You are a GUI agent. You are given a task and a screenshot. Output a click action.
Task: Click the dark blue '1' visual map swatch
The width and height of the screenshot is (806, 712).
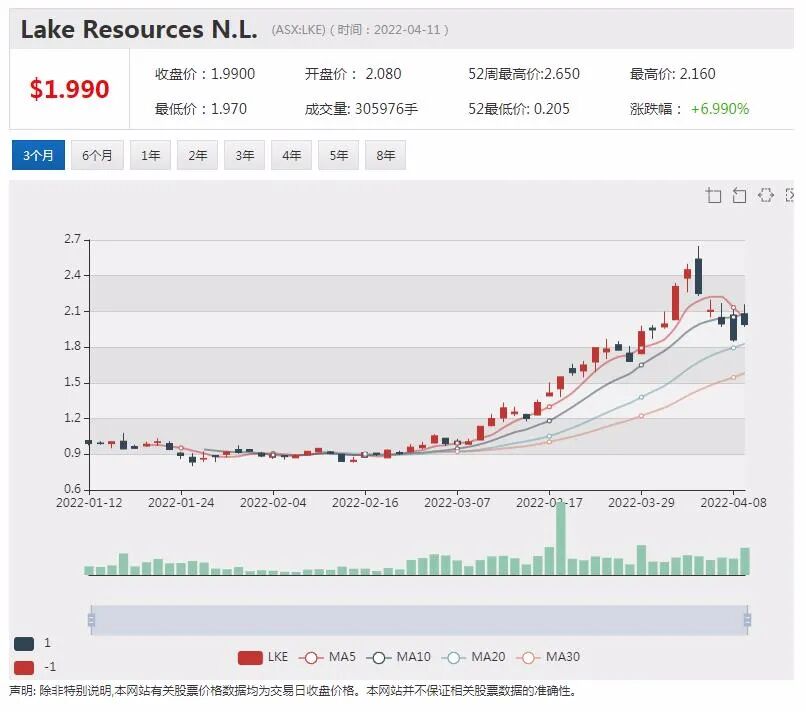point(24,644)
